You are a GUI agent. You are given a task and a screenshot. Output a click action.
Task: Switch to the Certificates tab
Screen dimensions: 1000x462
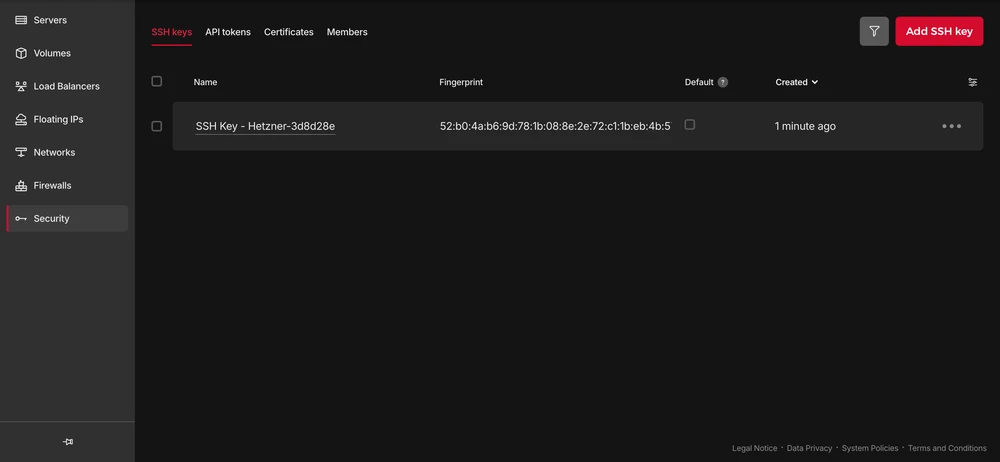coord(289,32)
